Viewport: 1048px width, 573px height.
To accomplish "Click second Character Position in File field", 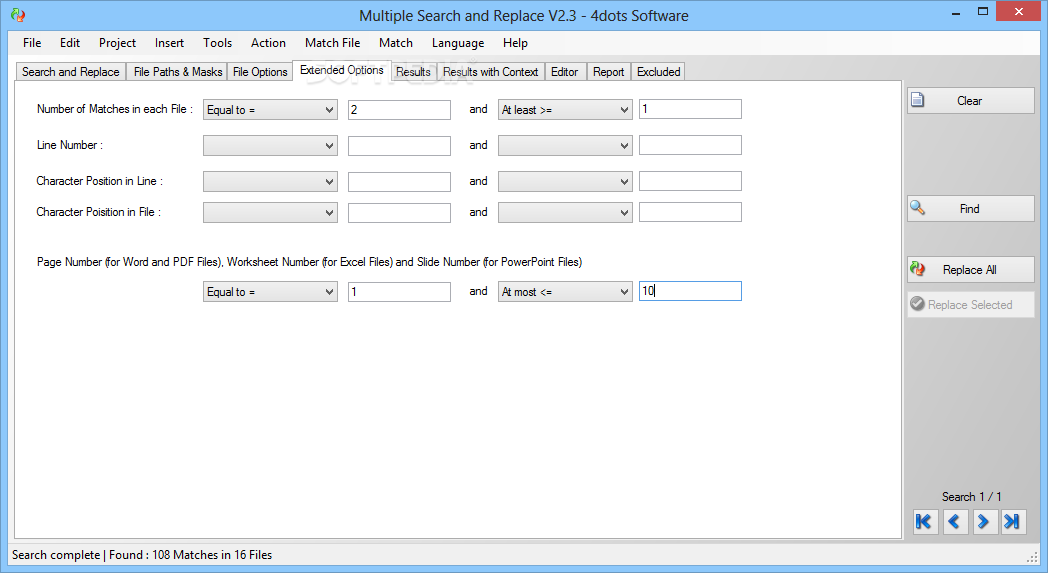I will coord(690,212).
